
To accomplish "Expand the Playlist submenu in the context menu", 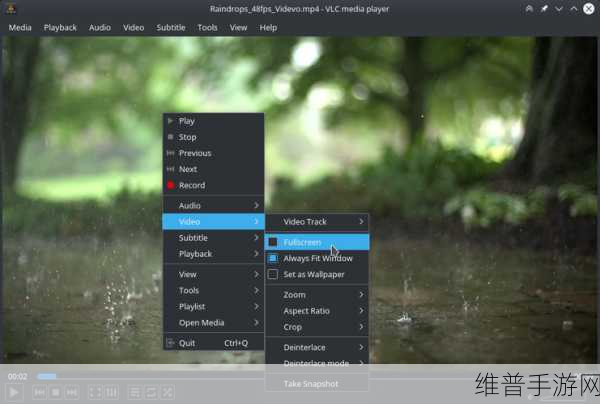I will pos(213,306).
